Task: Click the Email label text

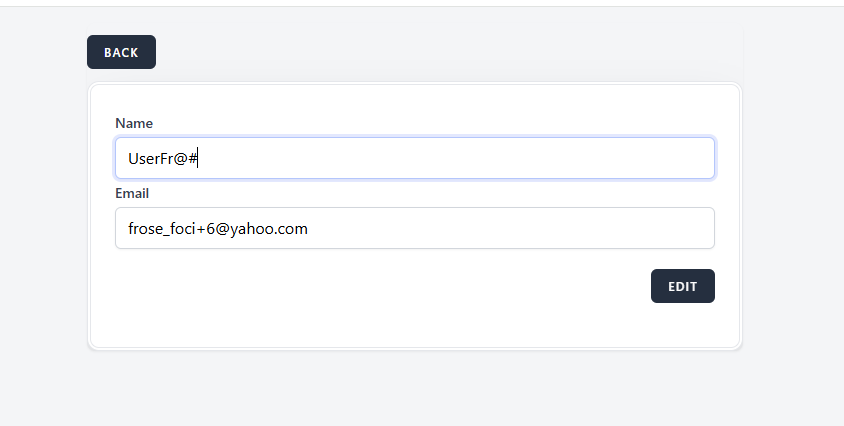Action: point(132,193)
